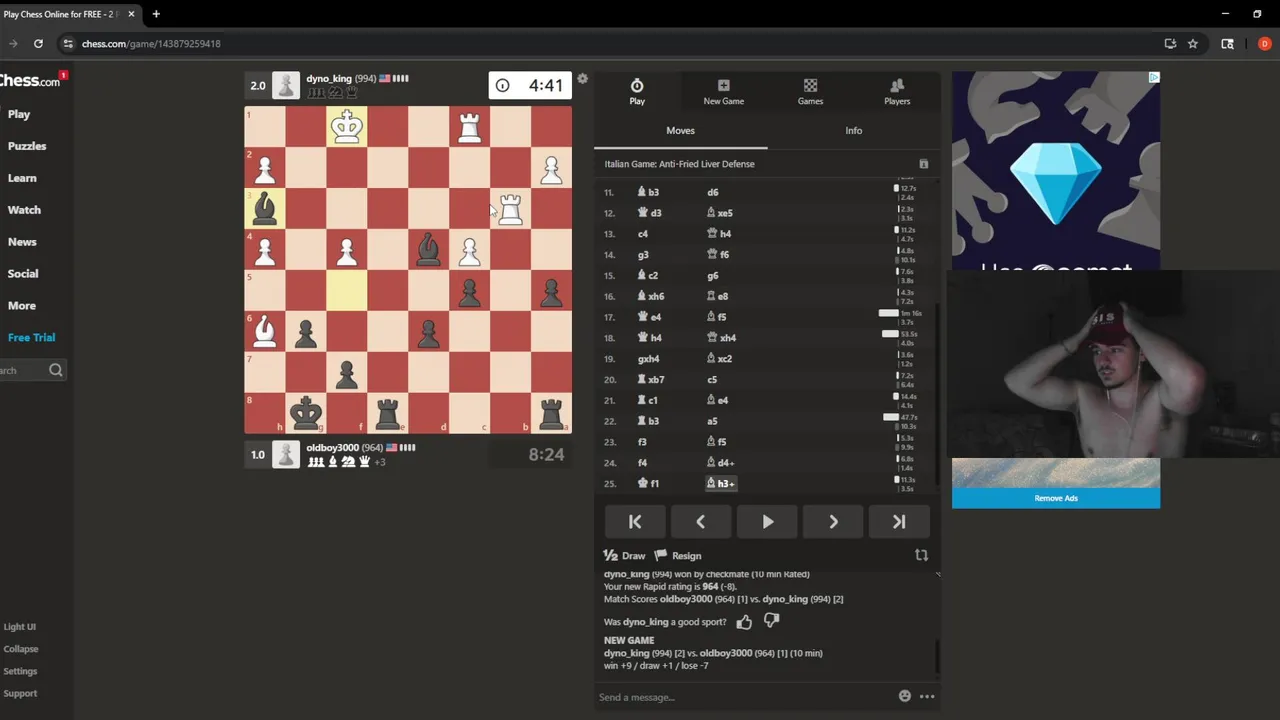
Task: Open Play in the left sidebar
Action: (x=19, y=114)
